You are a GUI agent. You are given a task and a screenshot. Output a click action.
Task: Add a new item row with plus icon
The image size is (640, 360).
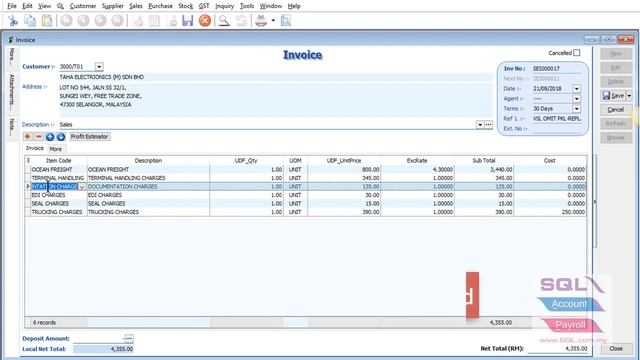(27, 136)
